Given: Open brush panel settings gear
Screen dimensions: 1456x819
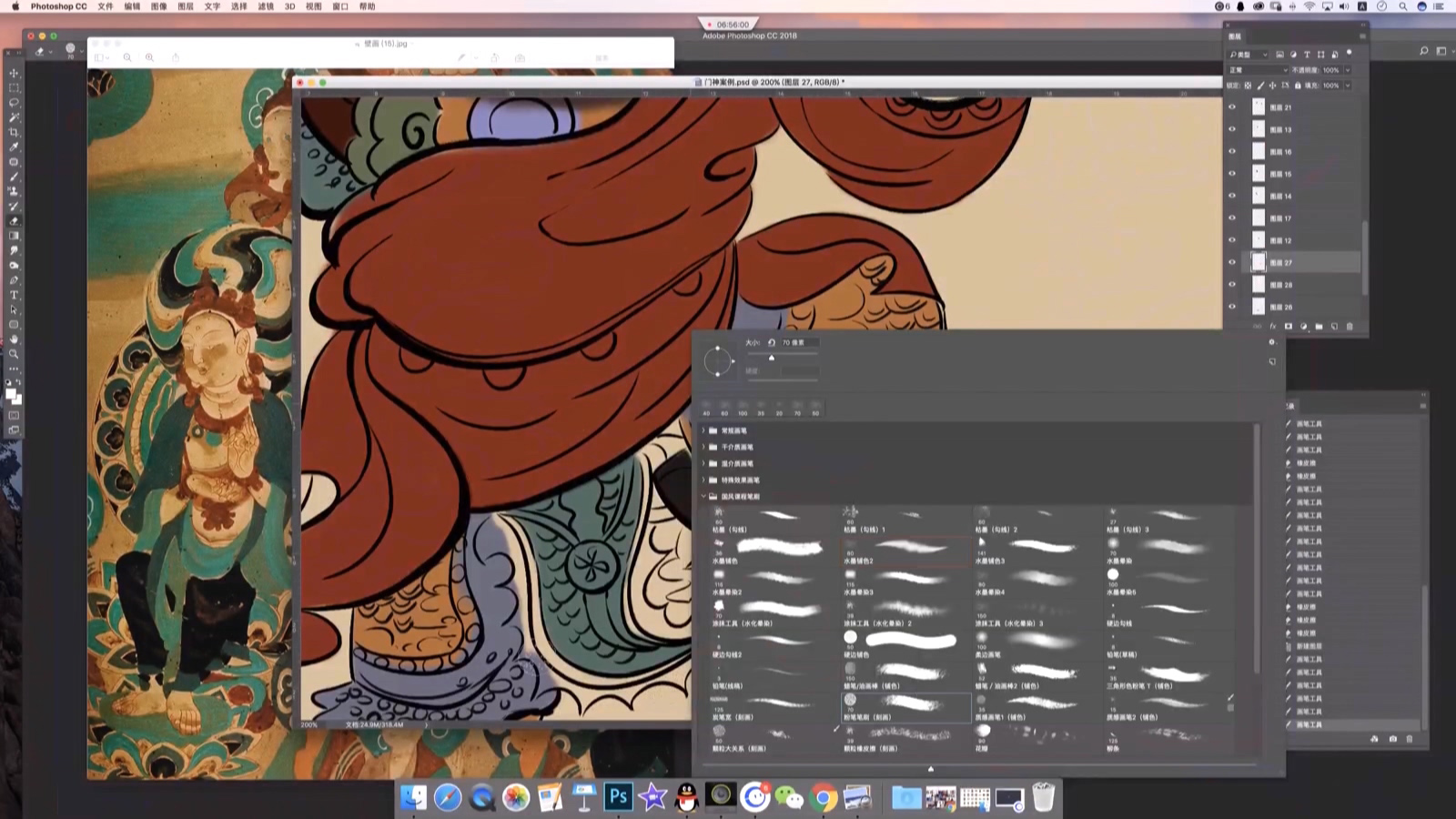Looking at the screenshot, I should click(1271, 342).
